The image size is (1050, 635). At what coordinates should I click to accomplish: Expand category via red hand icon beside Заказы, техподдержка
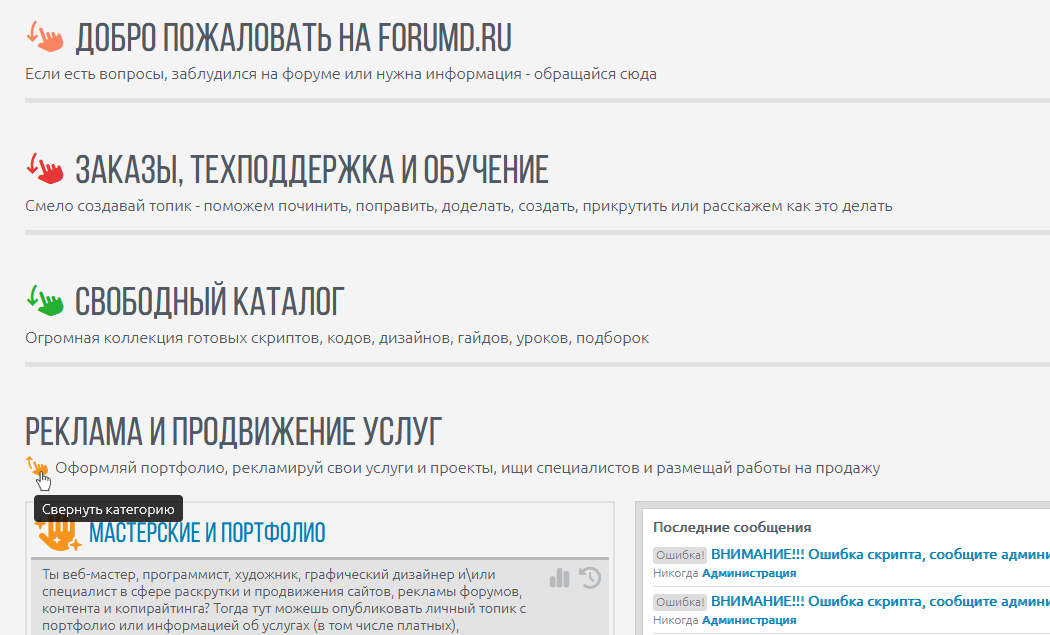[45, 169]
